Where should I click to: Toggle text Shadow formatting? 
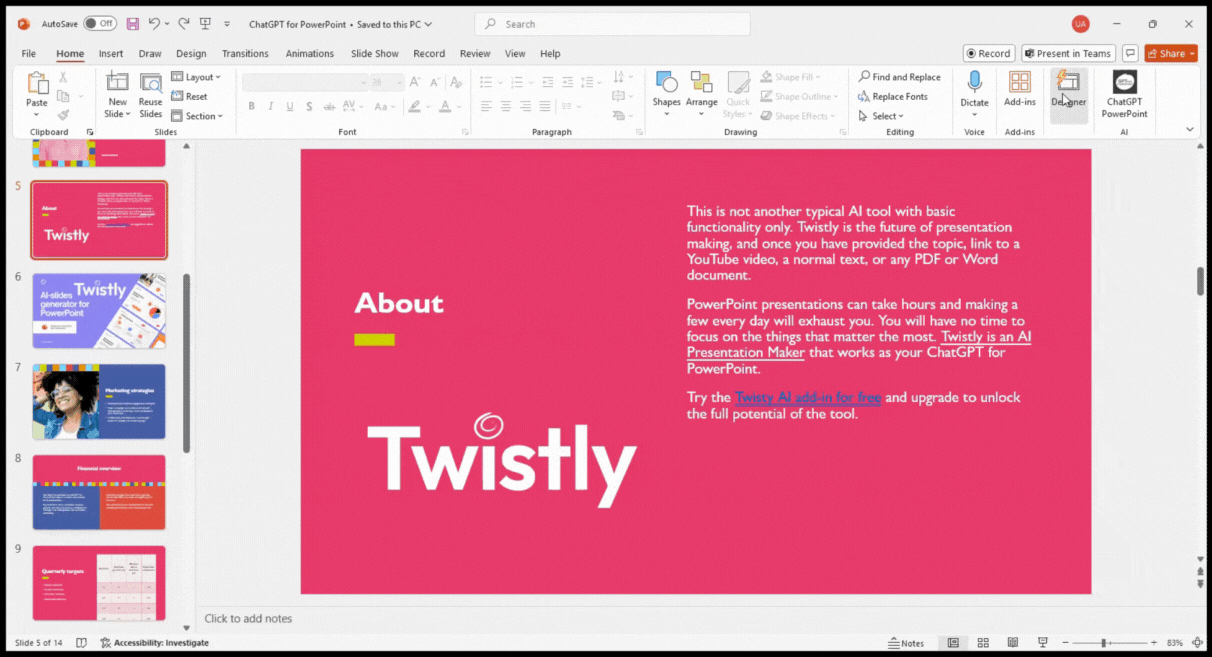tap(310, 106)
